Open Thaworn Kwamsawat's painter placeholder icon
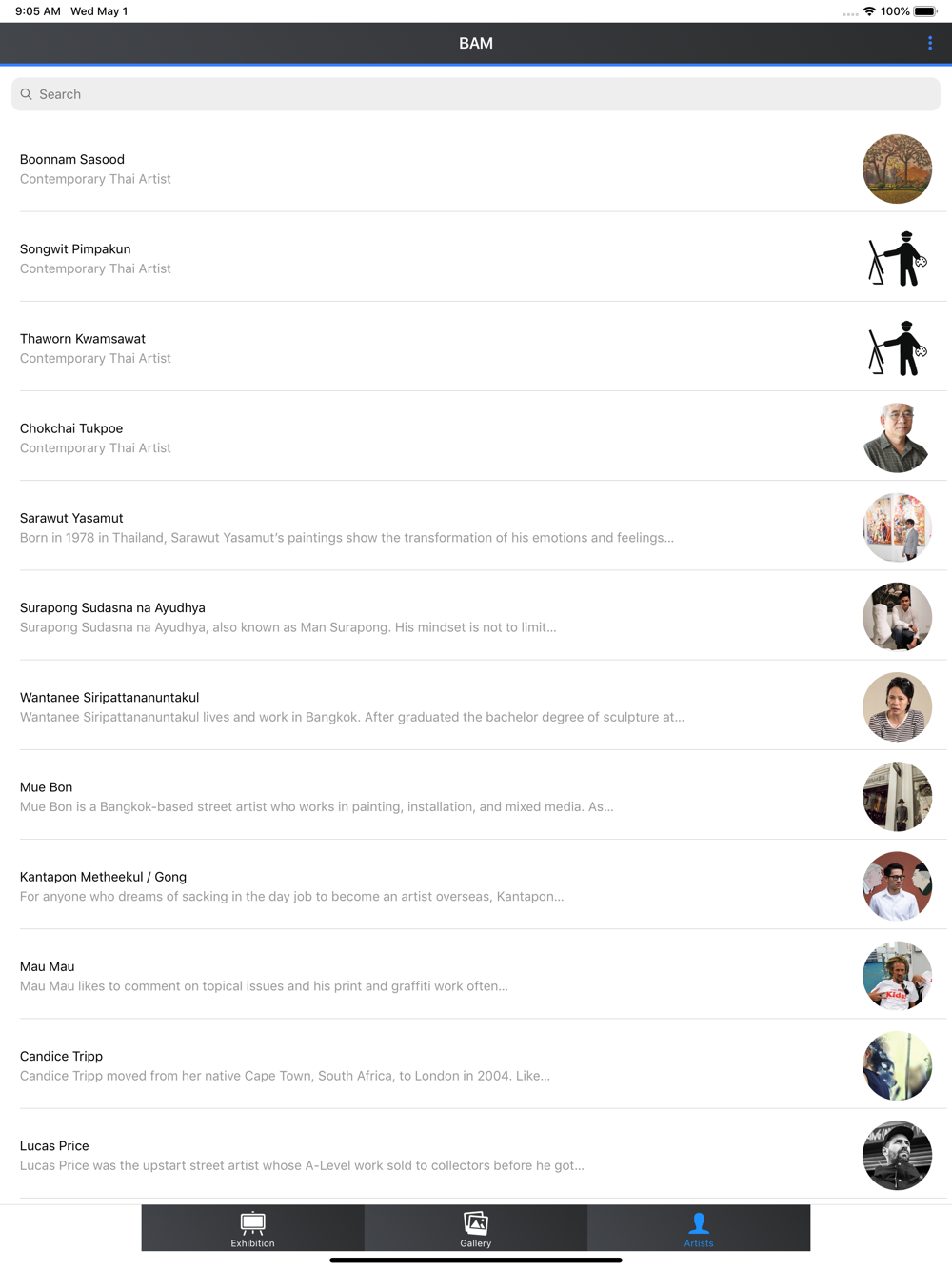The image size is (952, 1270). pyautogui.click(x=897, y=347)
